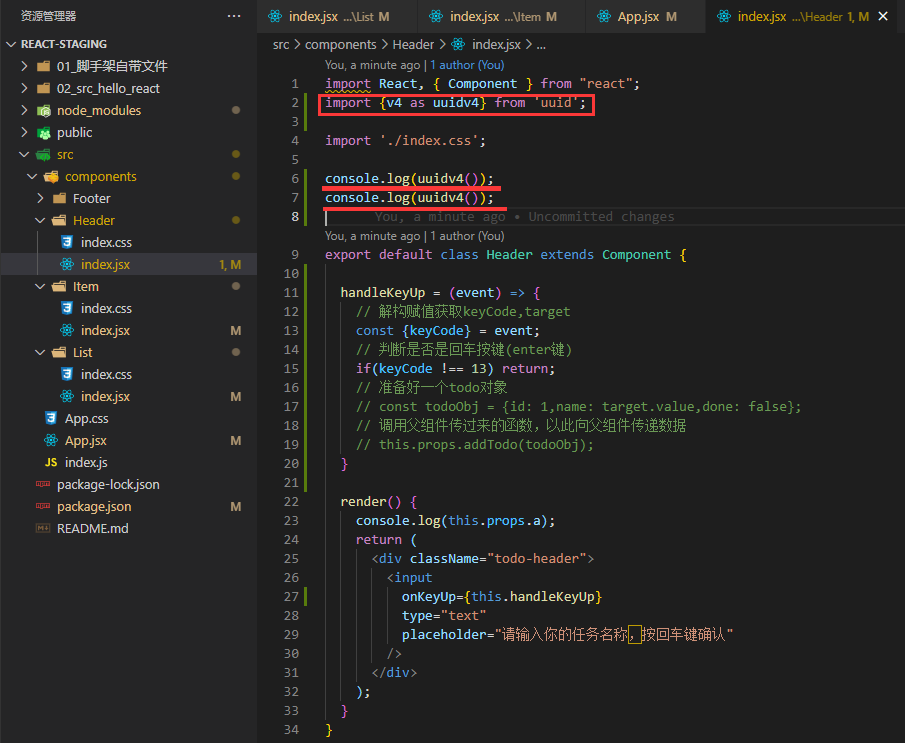
Task: Switch to the index.jsx ...\List tab
Action: (338, 17)
